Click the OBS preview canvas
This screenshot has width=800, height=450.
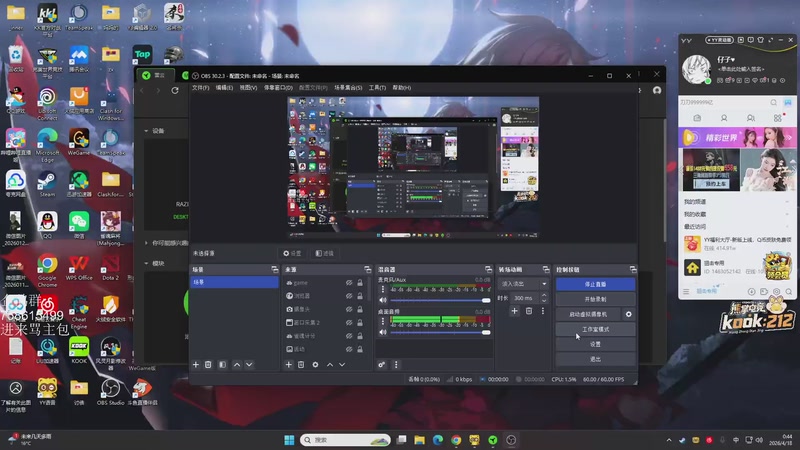[x=413, y=167]
